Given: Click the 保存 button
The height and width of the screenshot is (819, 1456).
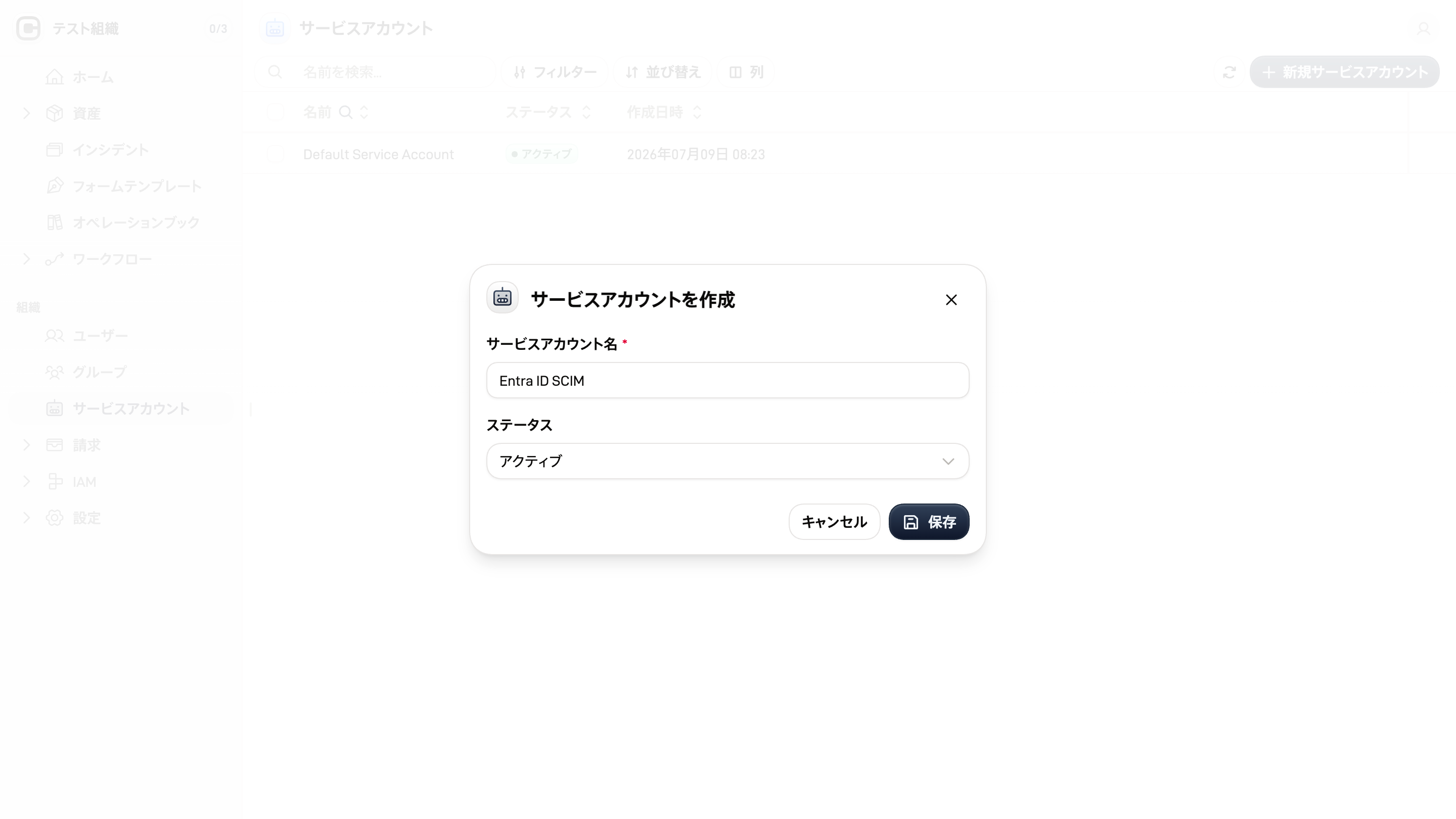Looking at the screenshot, I should [x=929, y=522].
